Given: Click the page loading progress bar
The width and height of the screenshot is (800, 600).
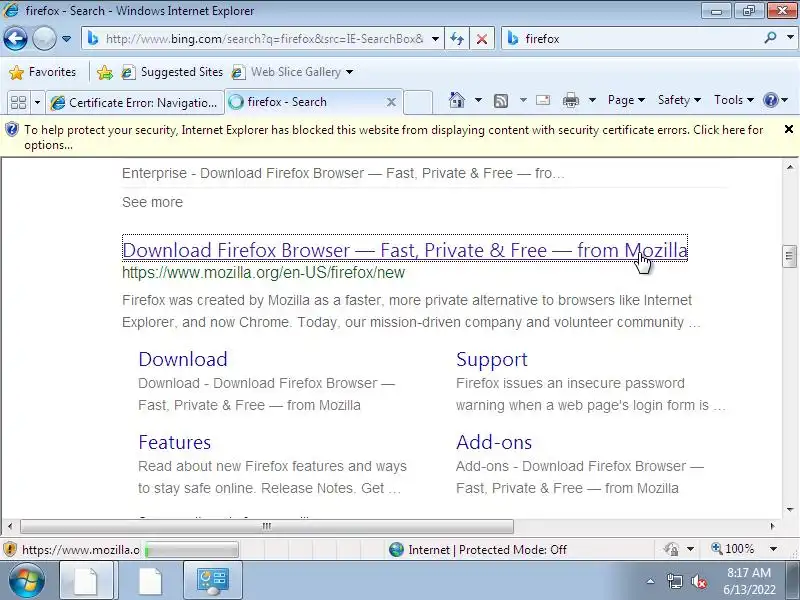Looking at the screenshot, I should pyautogui.click(x=191, y=550).
